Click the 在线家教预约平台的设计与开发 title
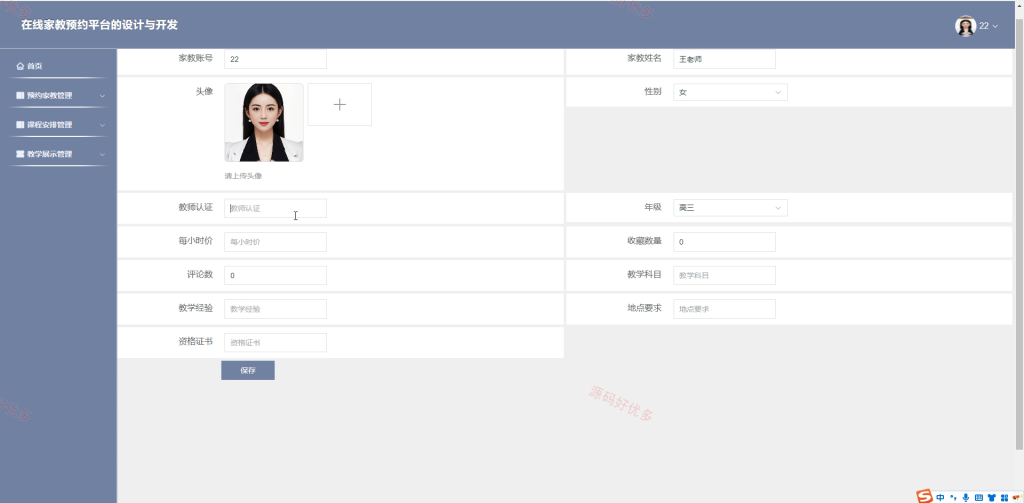 pyautogui.click(x=99, y=25)
